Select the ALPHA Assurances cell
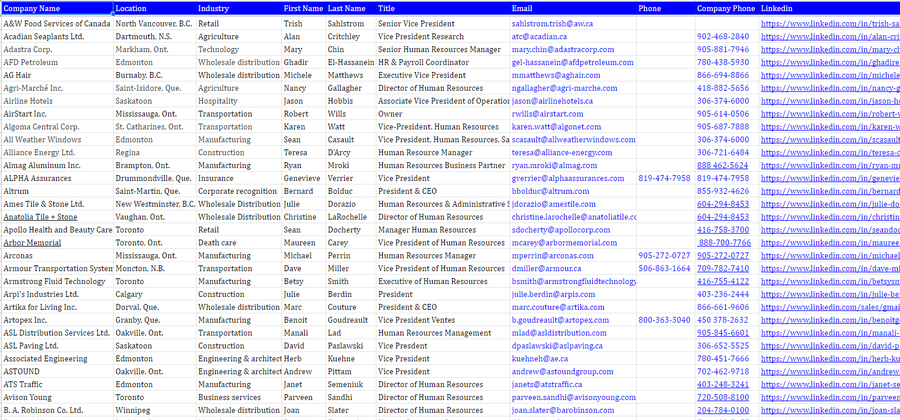The height and width of the screenshot is (420, 900). tap(57, 178)
